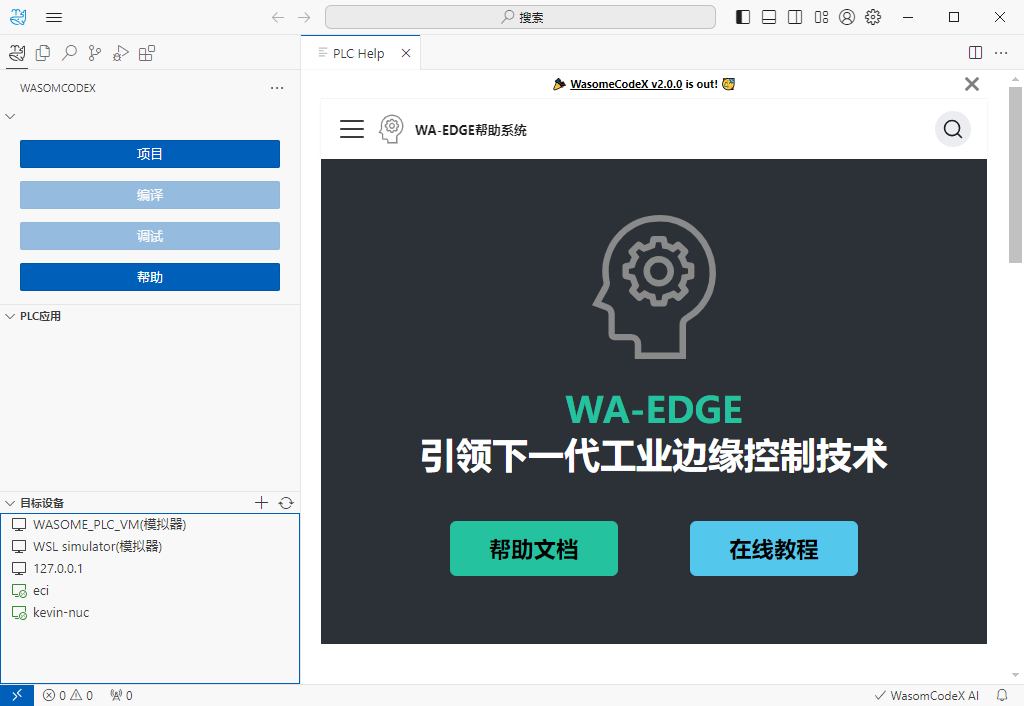Collapse the 目标设备 section

pos(10,503)
